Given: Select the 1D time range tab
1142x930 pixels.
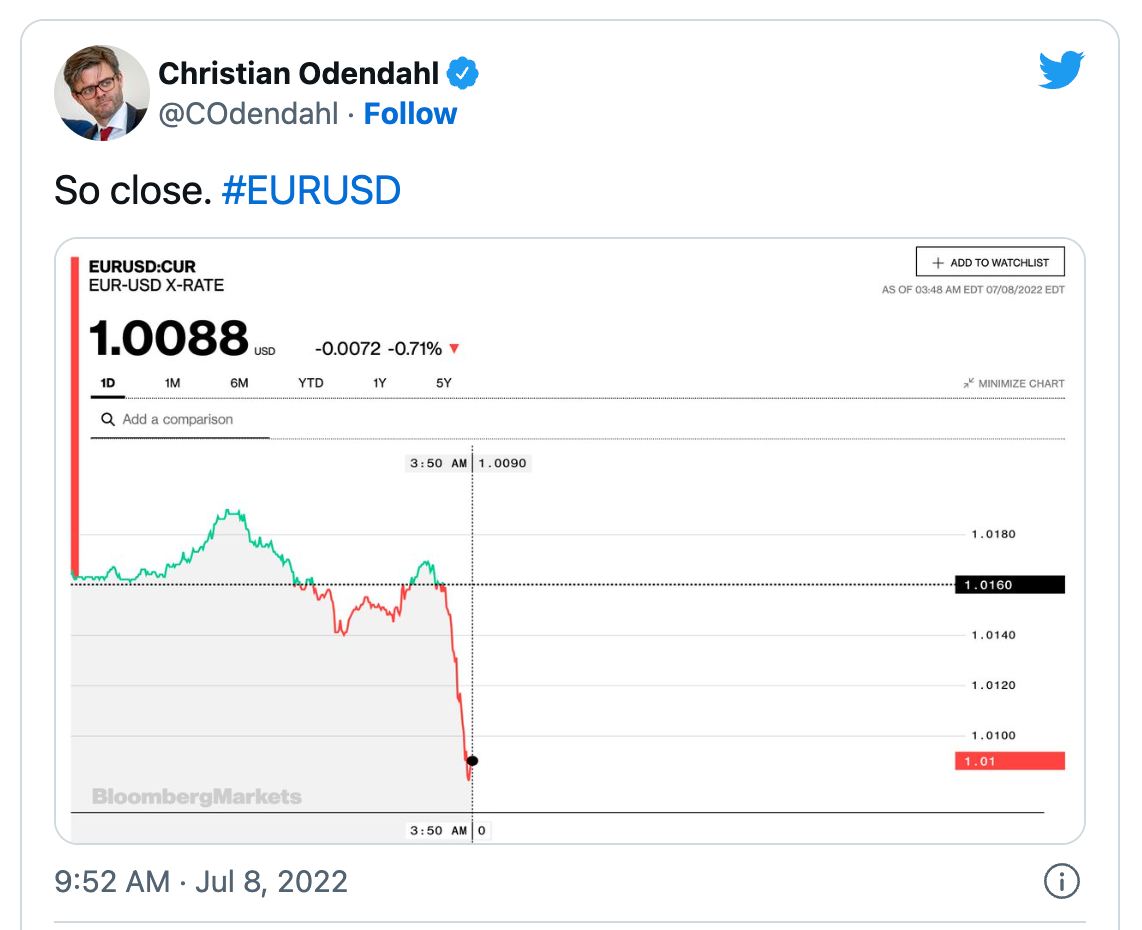Looking at the screenshot, I should tap(108, 383).
